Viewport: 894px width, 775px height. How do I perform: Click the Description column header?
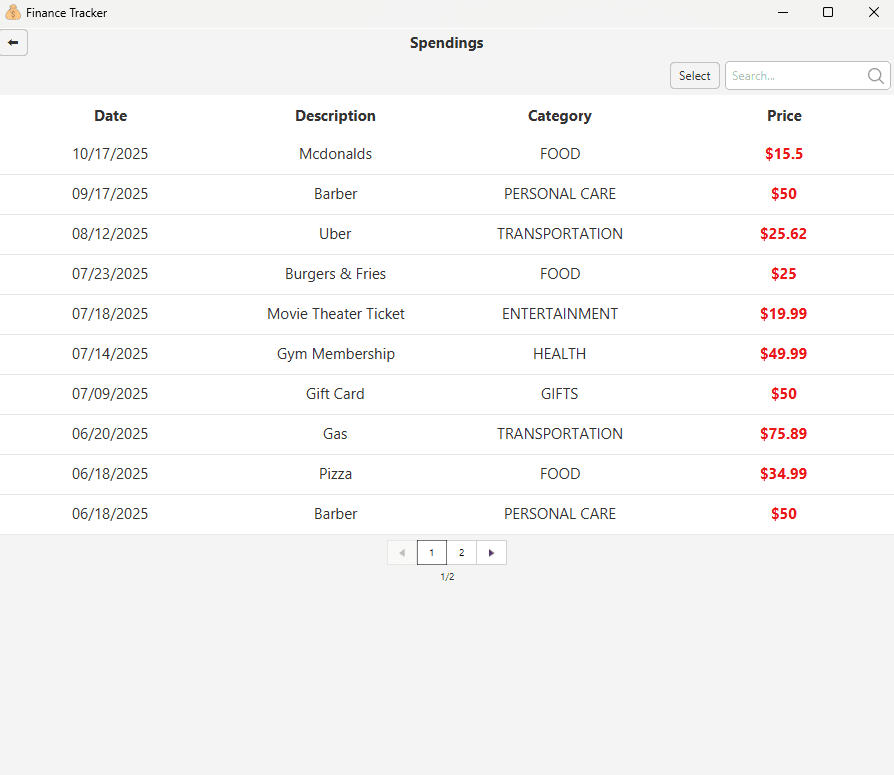(x=335, y=116)
